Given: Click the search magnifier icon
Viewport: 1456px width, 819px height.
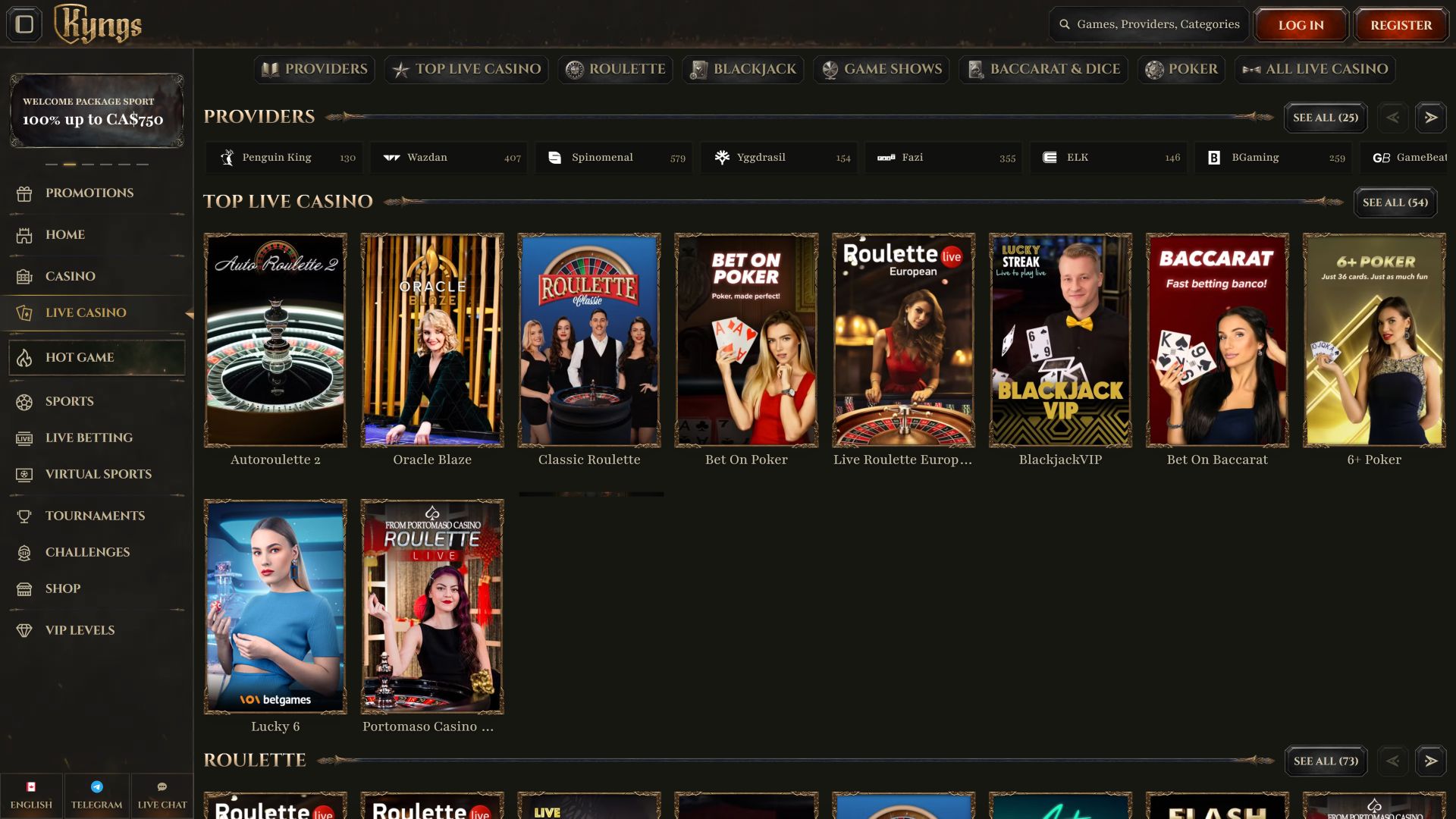Looking at the screenshot, I should (x=1065, y=24).
